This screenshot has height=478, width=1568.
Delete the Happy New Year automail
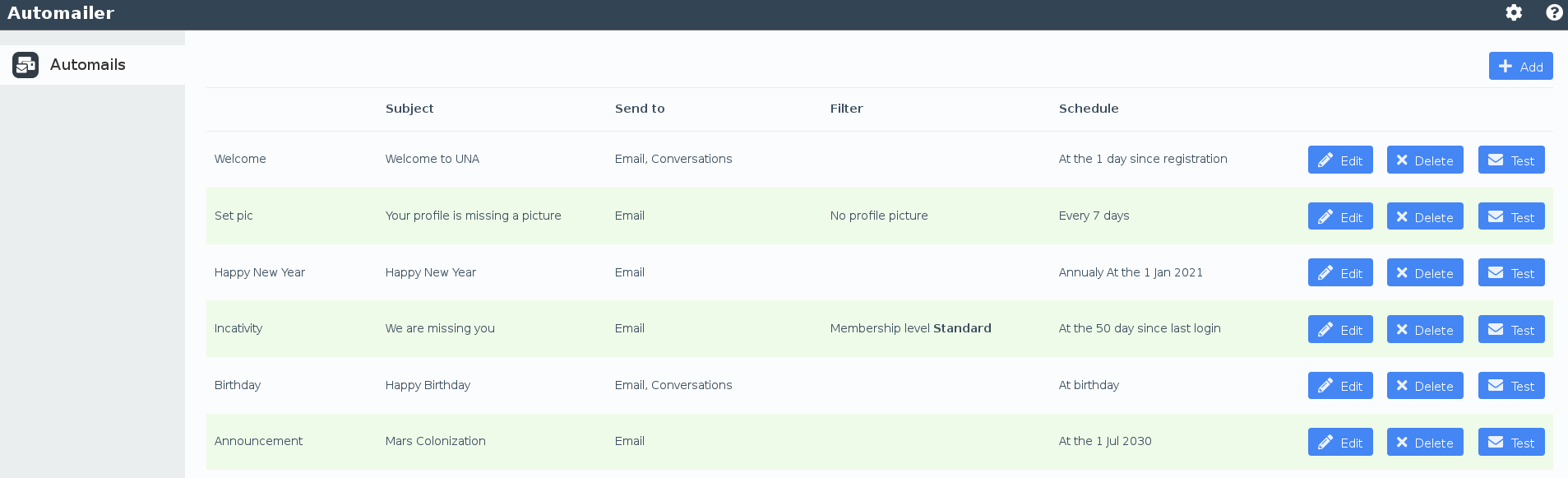click(x=1424, y=273)
